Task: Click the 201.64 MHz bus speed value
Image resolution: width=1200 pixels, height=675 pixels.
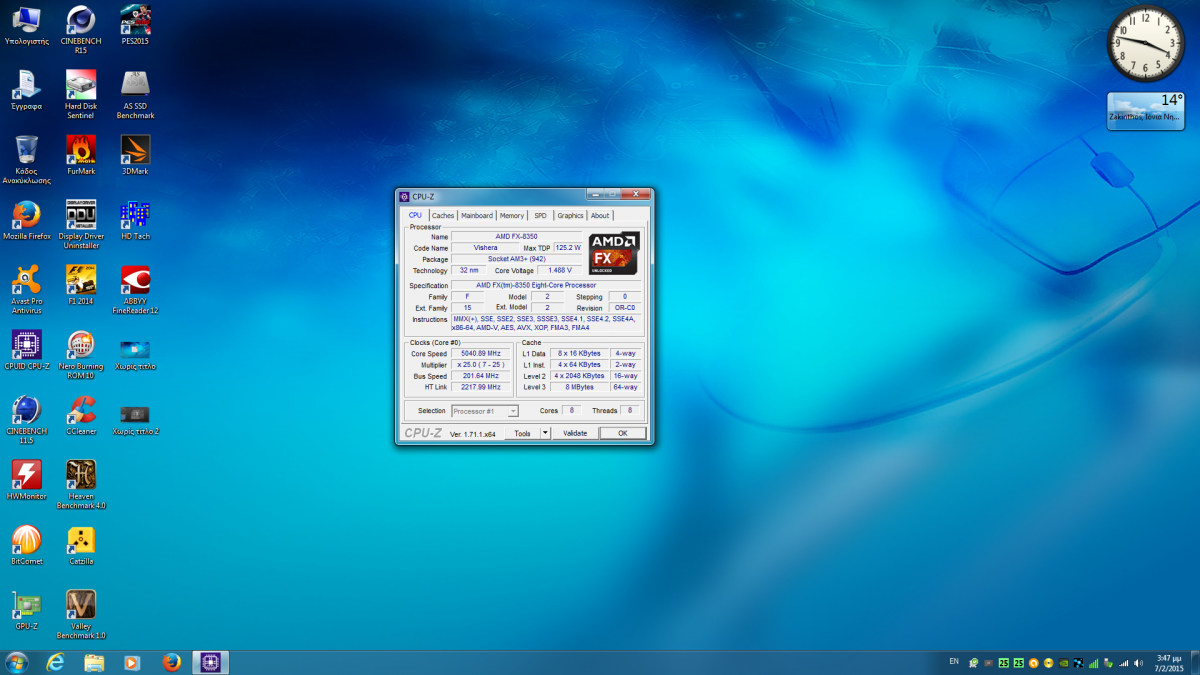Action: point(481,376)
